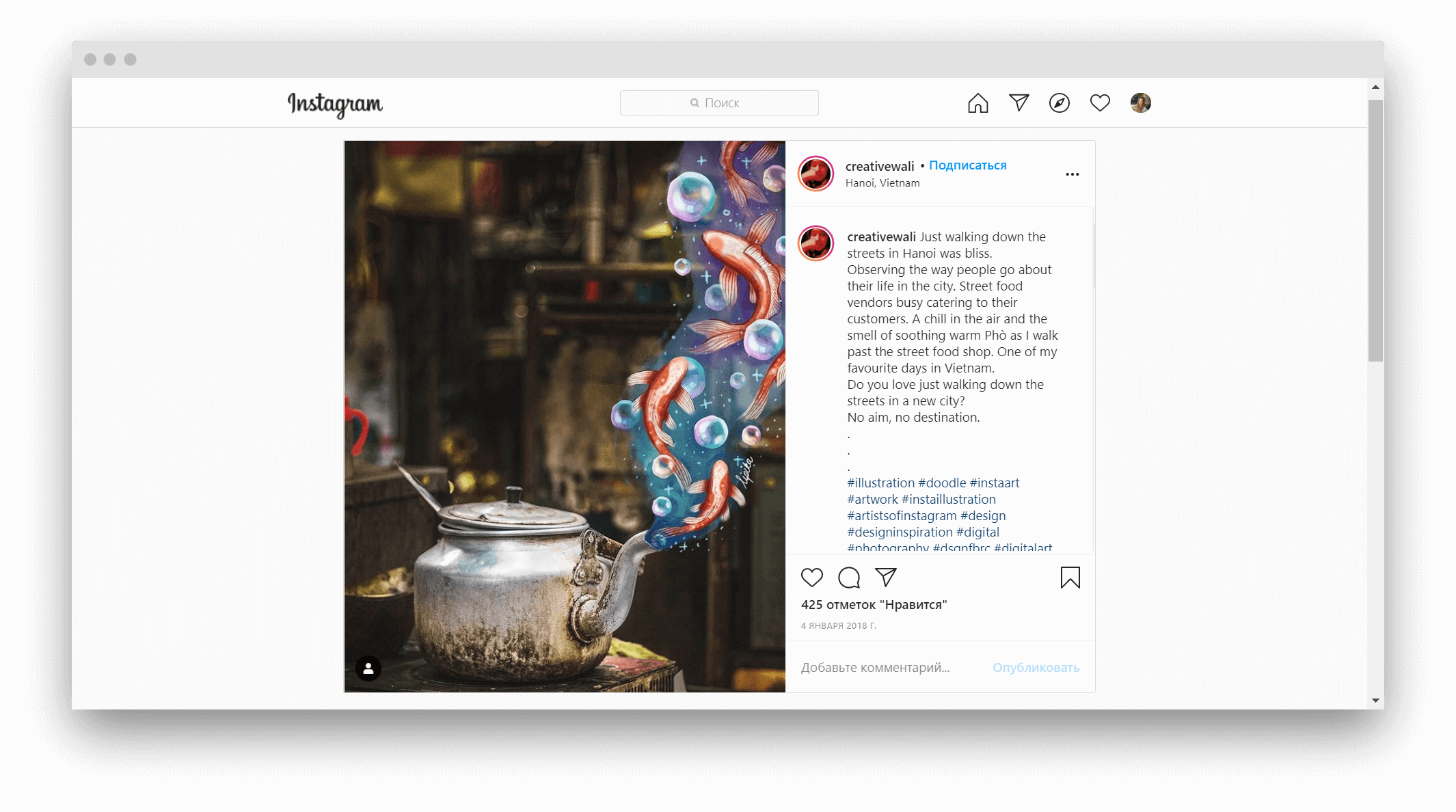Screen dimensions: 1456x812
Task: Open Direct messages paper plane icon in header
Action: [1019, 103]
